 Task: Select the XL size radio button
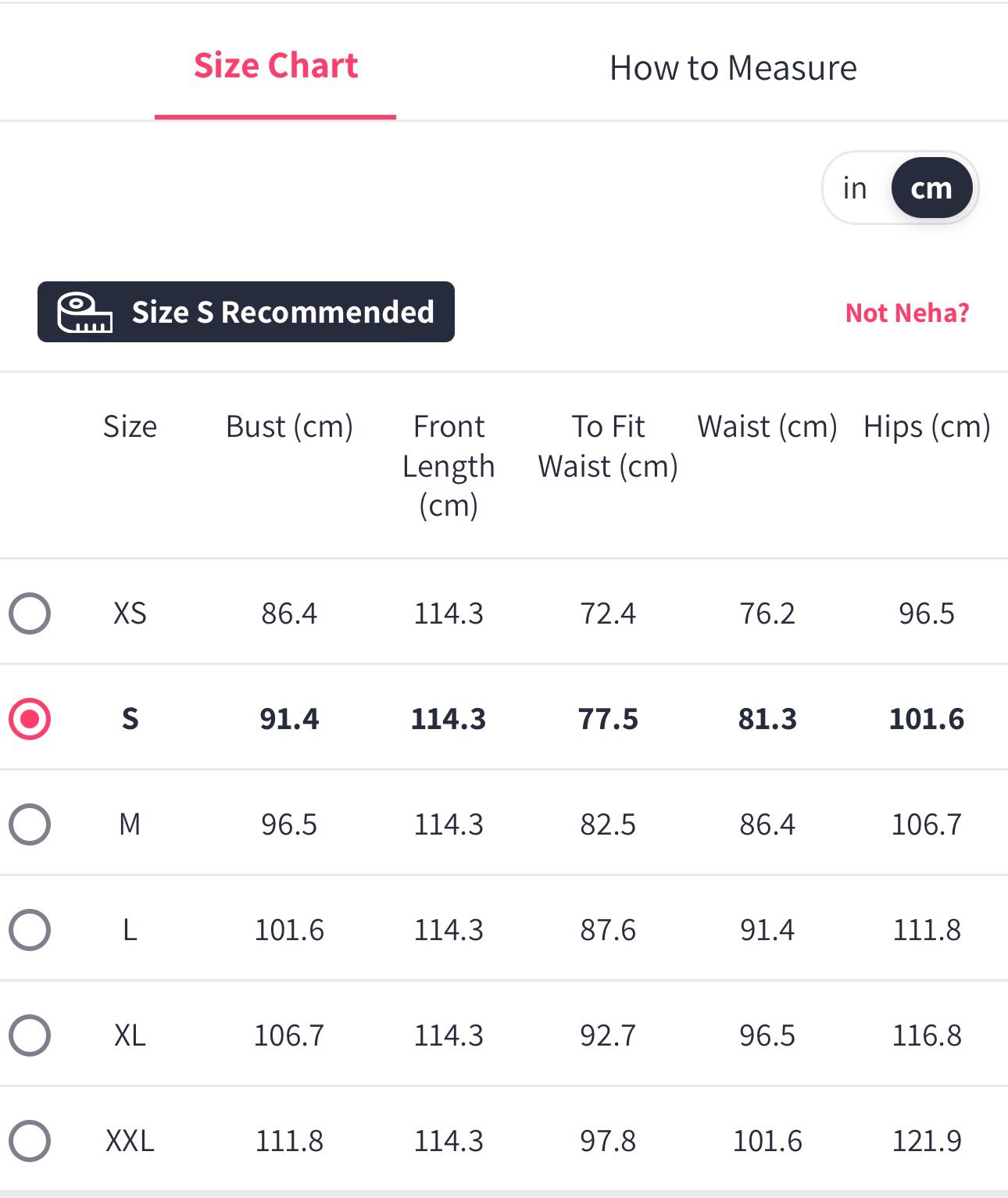pyautogui.click(x=30, y=1035)
